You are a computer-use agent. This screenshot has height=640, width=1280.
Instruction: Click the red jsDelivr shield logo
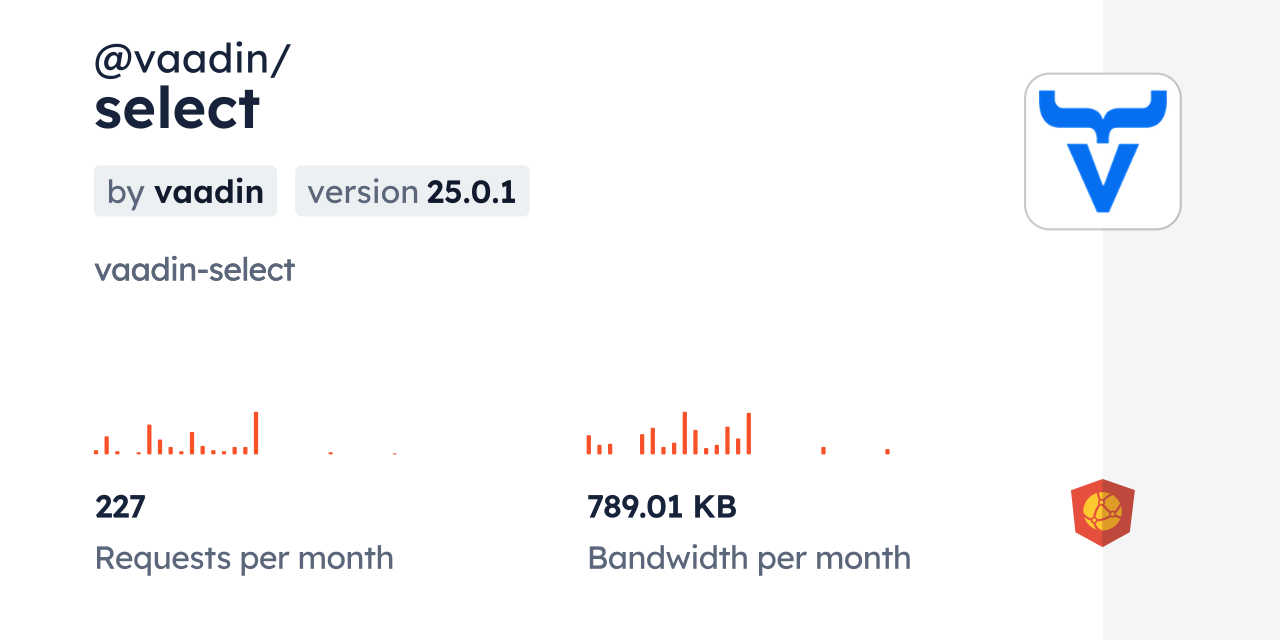pos(1102,512)
